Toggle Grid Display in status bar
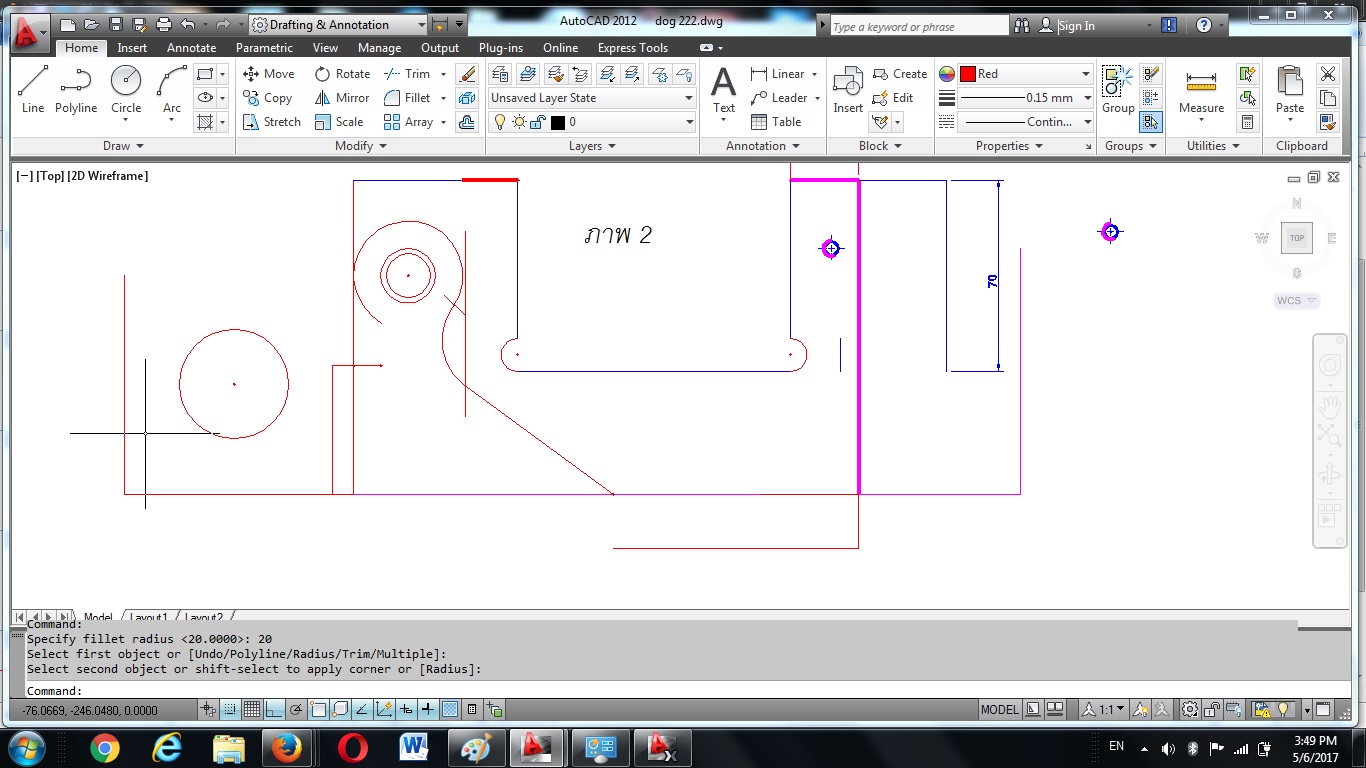Image resolution: width=1366 pixels, height=768 pixels. [252, 710]
